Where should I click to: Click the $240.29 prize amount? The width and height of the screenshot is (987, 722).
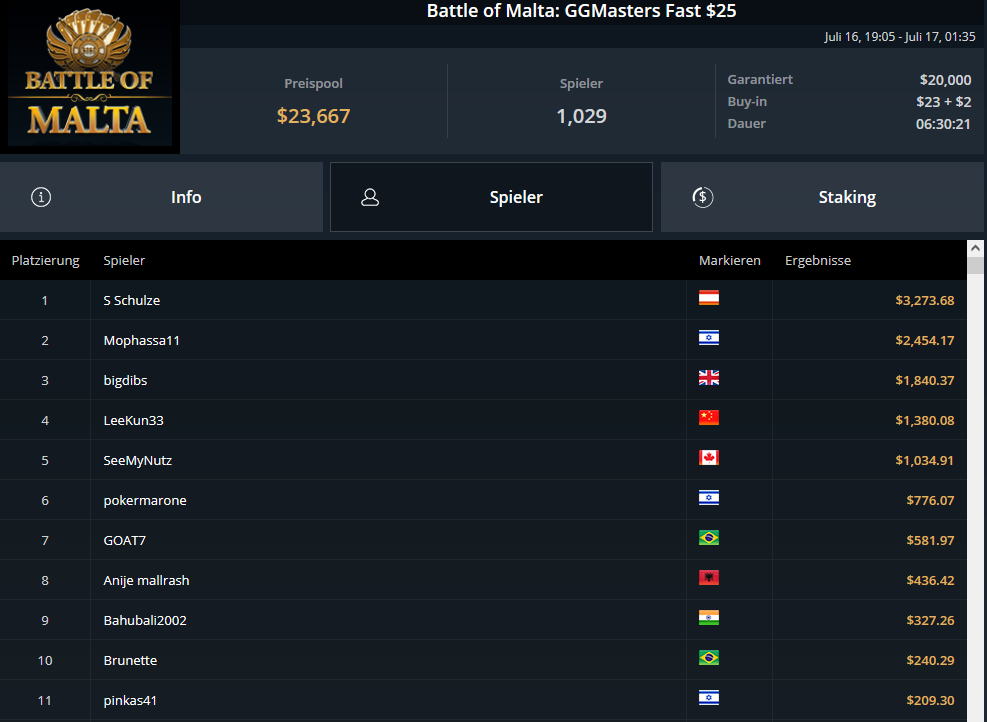(x=930, y=660)
